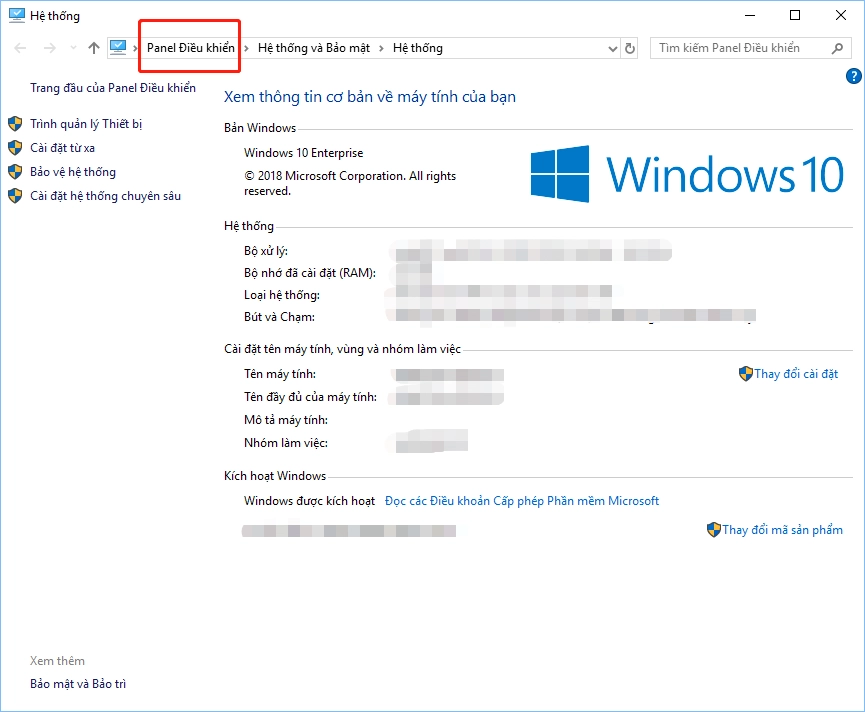Expand the chevron after Panel Điều khiển
This screenshot has height=712, width=865.
[x=245, y=47]
